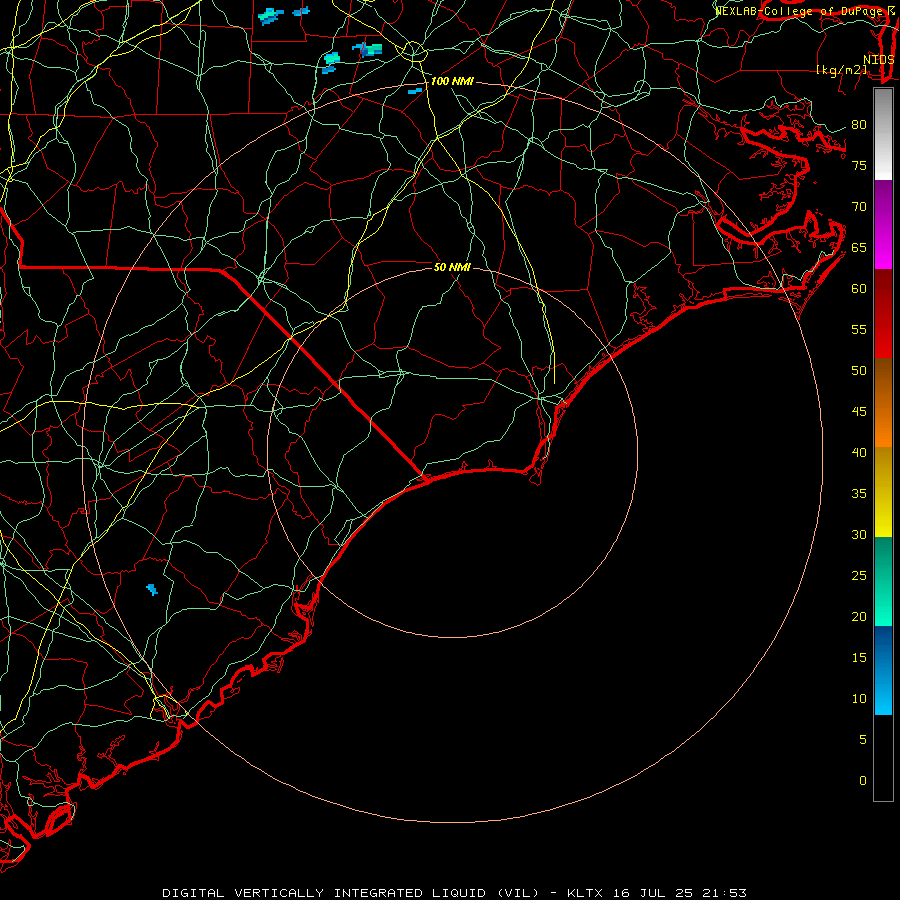Click the 25 value on the legend scale

pyautogui.click(x=859, y=576)
